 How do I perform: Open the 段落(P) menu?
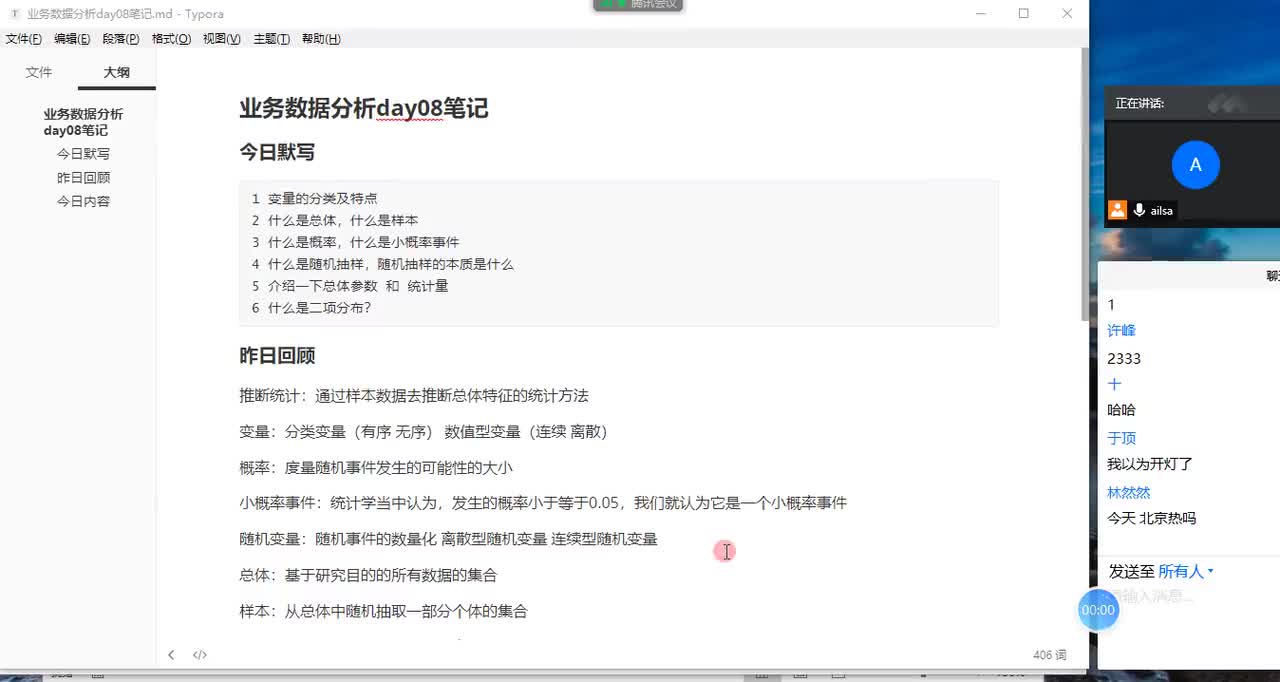(121, 39)
